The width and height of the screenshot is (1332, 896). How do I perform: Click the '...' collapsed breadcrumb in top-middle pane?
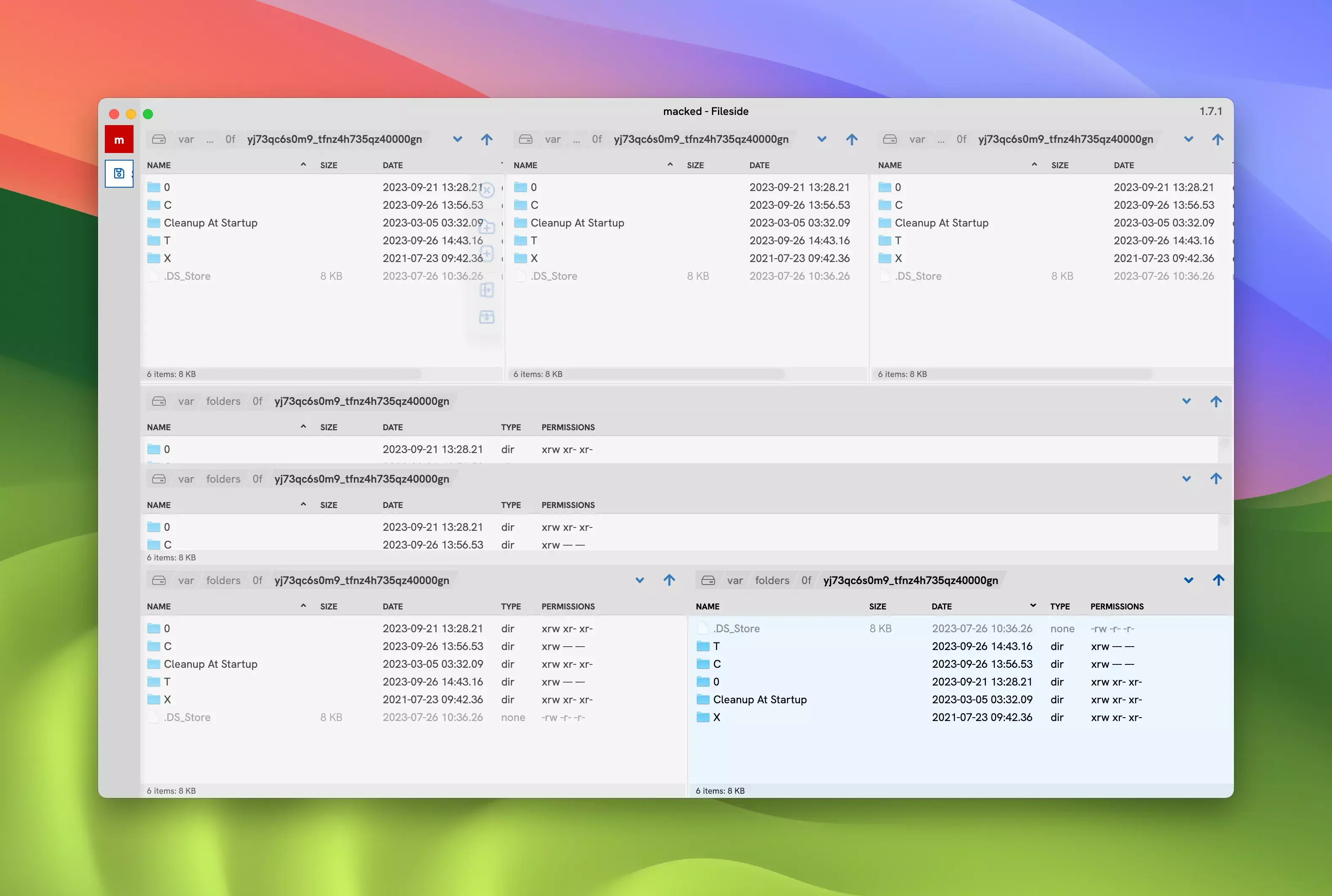click(576, 139)
